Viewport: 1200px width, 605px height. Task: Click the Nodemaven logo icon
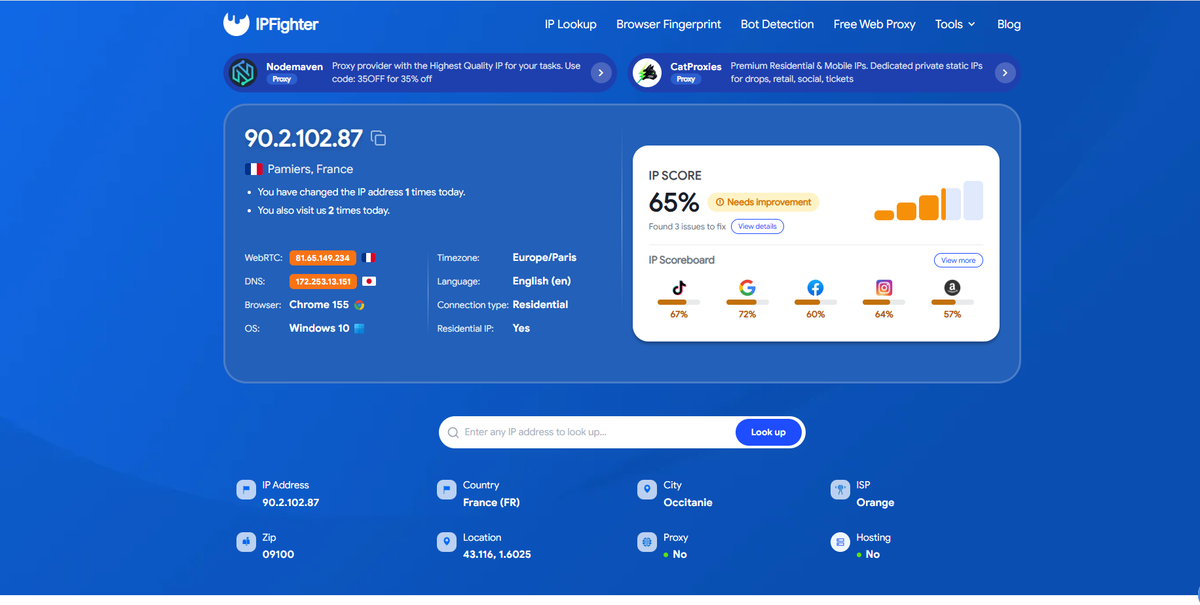pyautogui.click(x=244, y=72)
